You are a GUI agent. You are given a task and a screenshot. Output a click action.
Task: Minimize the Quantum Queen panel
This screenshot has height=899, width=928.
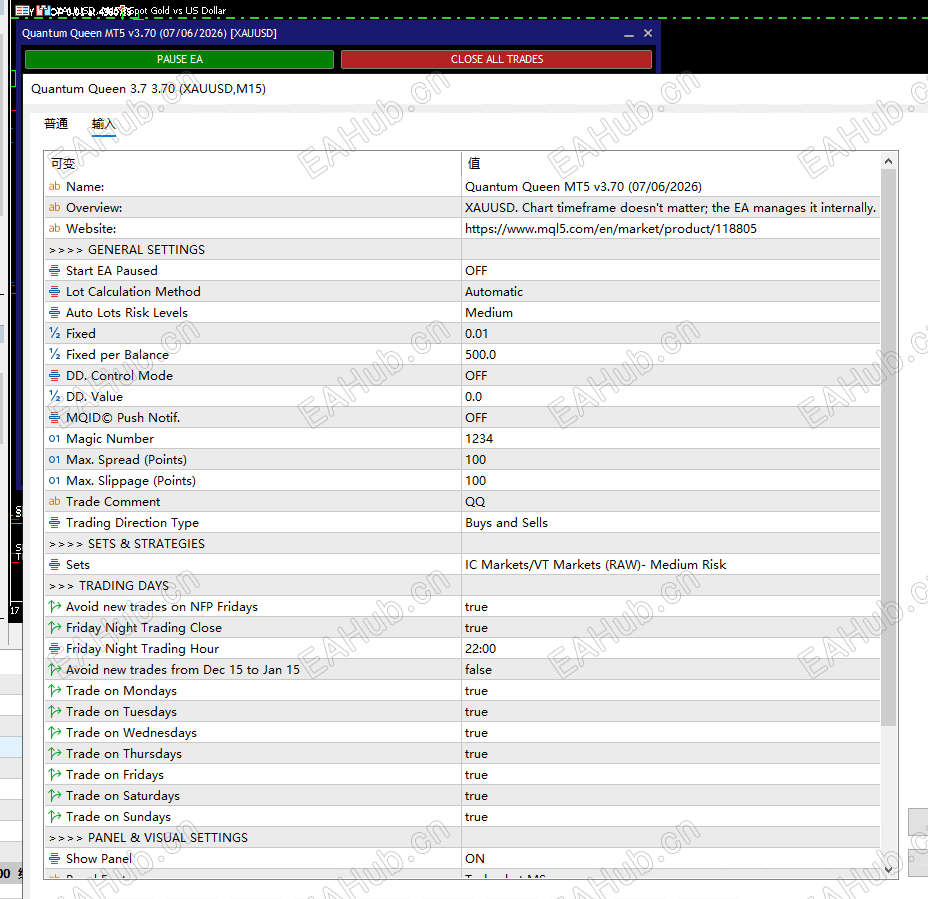pyautogui.click(x=629, y=34)
